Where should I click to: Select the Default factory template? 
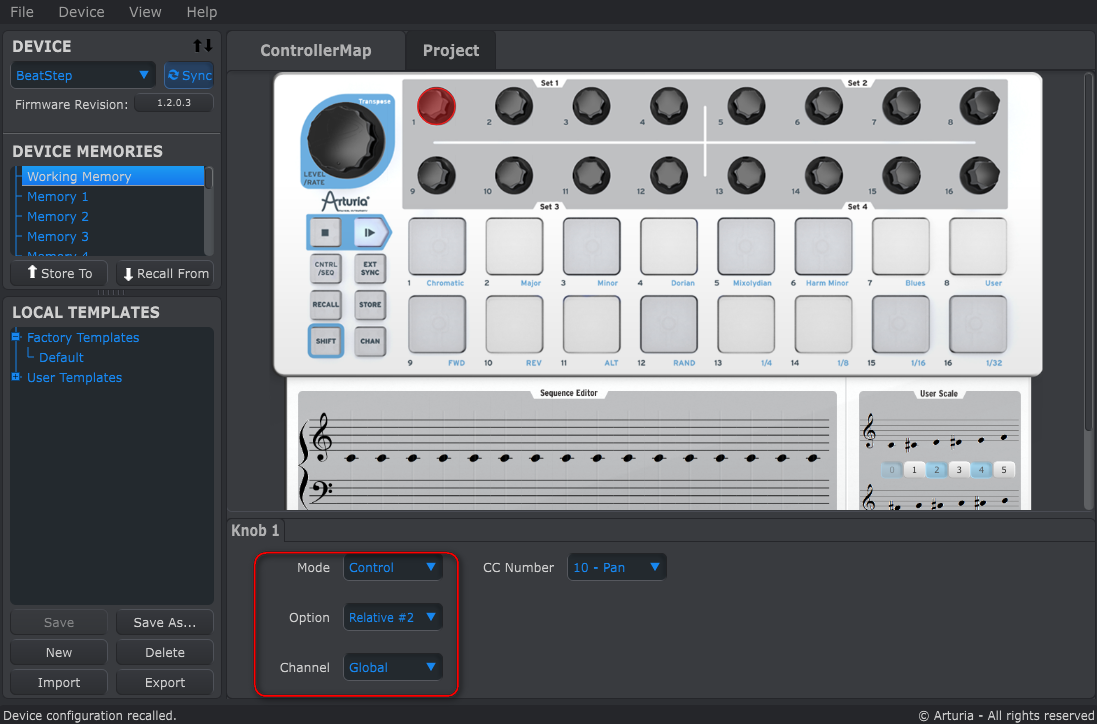(x=62, y=357)
